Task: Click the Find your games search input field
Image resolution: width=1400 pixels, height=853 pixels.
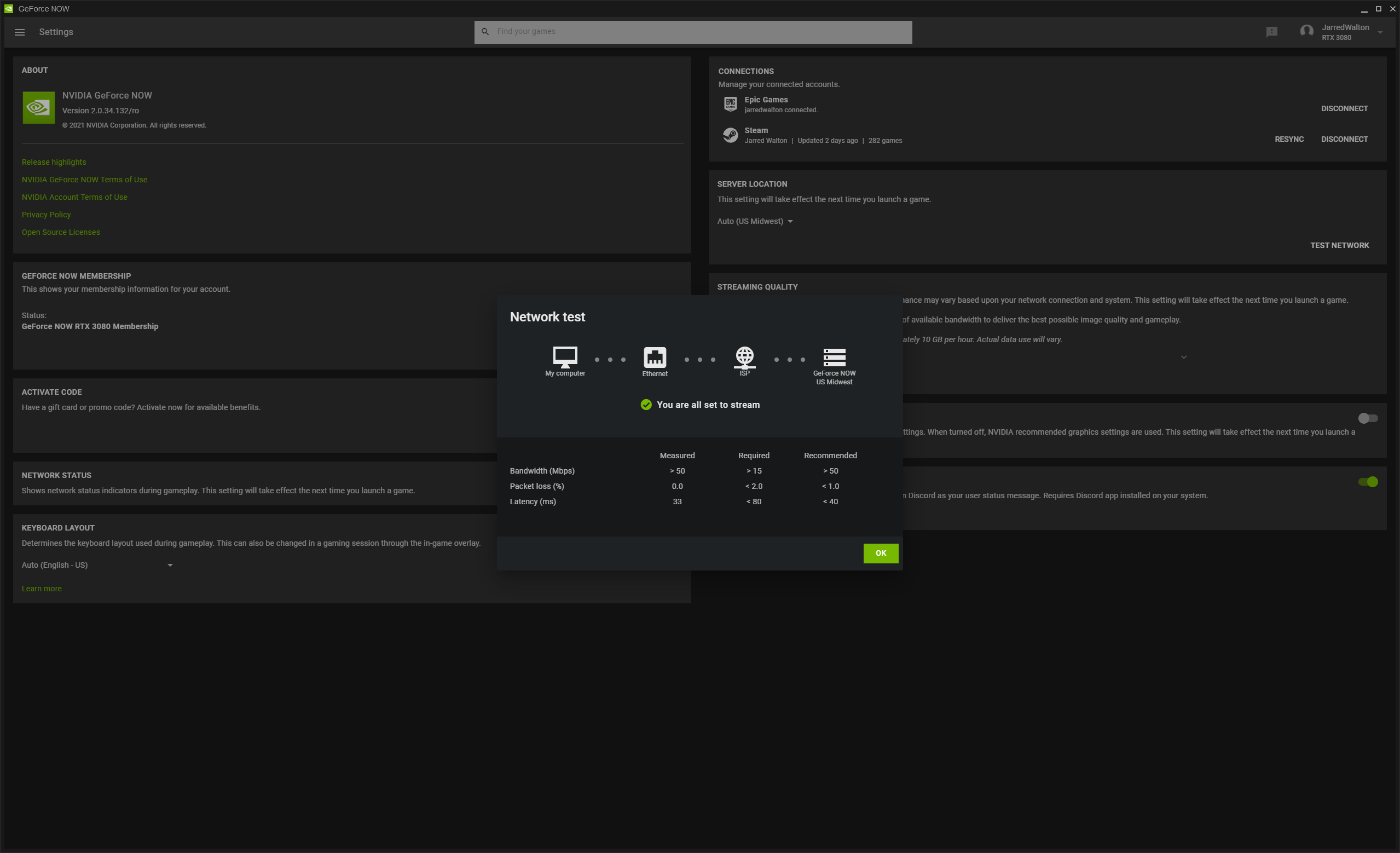Action: point(693,31)
